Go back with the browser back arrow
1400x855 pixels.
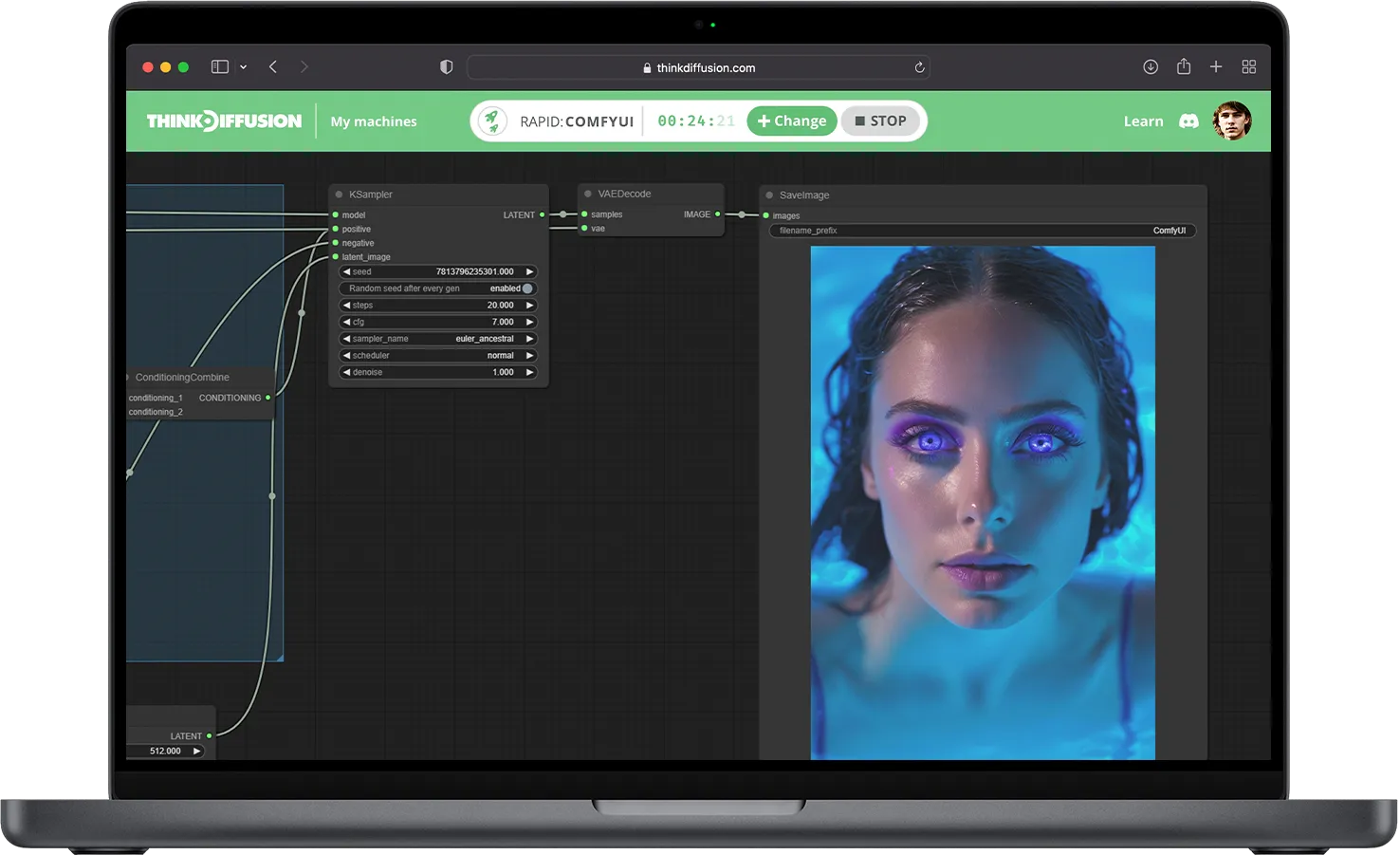pyautogui.click(x=273, y=66)
